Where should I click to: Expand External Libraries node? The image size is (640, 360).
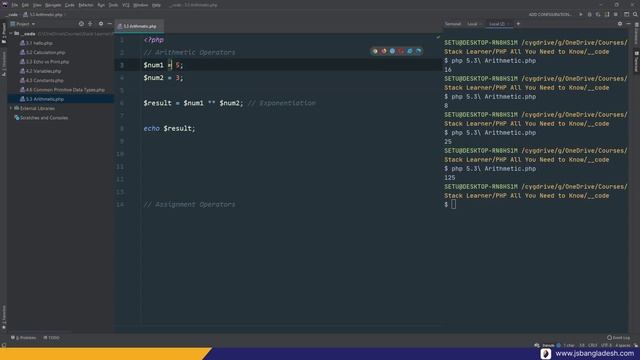pyautogui.click(x=11, y=108)
